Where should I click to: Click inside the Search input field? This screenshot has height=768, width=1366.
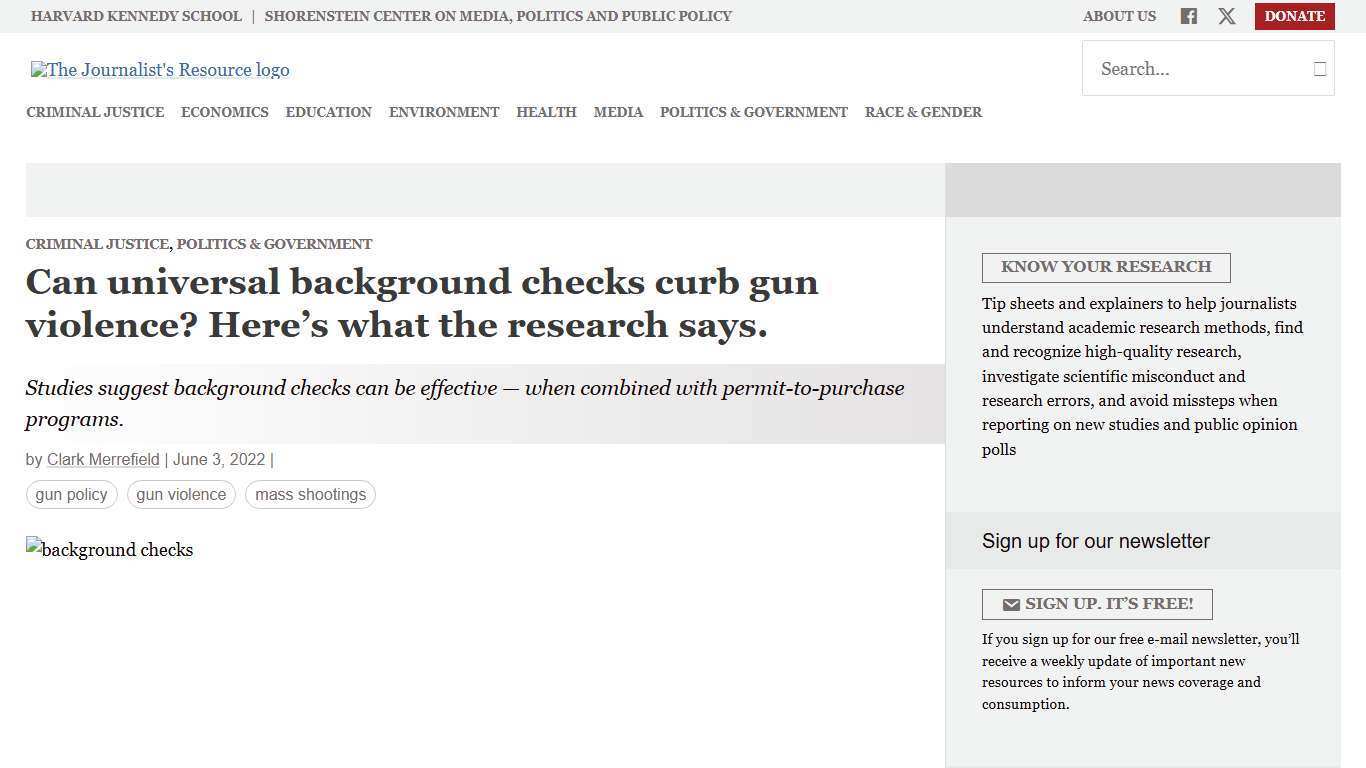pyautogui.click(x=1190, y=68)
